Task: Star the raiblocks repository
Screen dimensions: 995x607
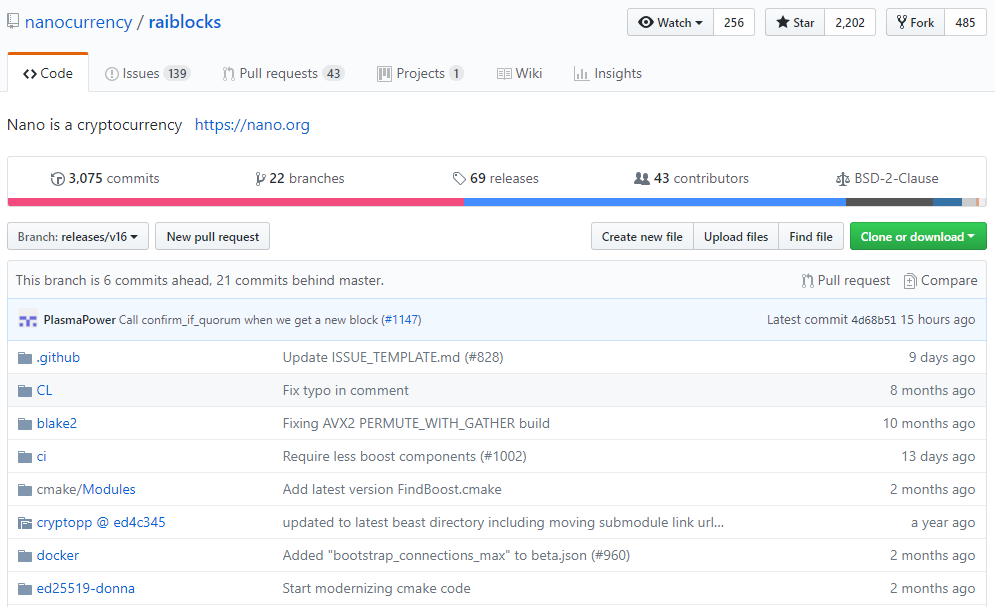Action: point(794,22)
